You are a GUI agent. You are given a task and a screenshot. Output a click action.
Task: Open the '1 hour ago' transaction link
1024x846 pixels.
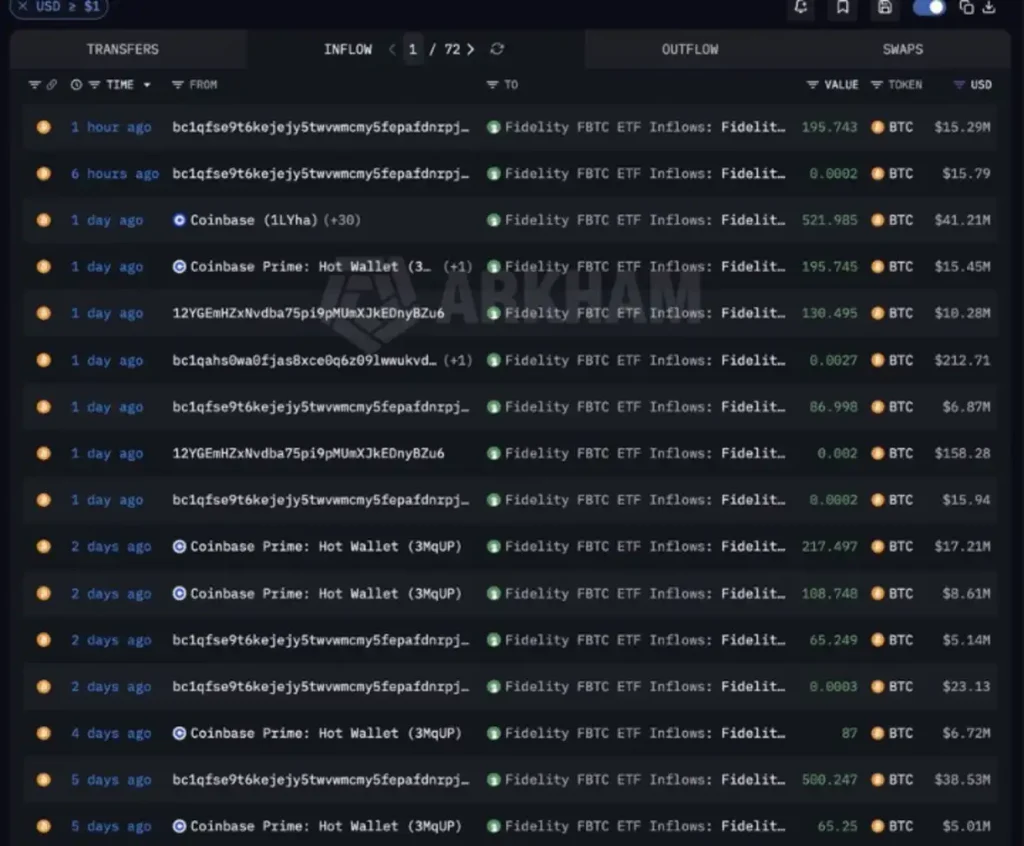[111, 127]
